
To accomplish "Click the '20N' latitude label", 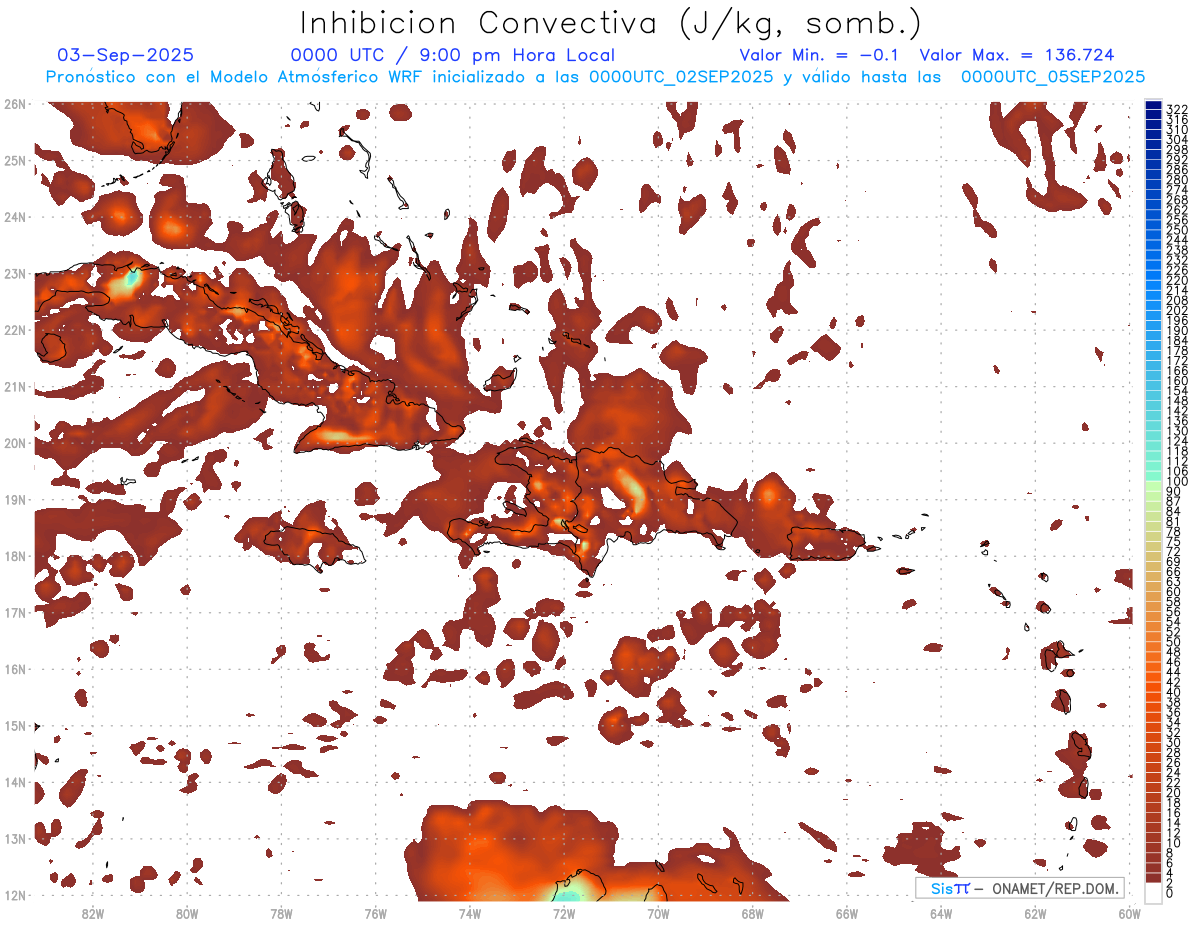I will point(15,443).
